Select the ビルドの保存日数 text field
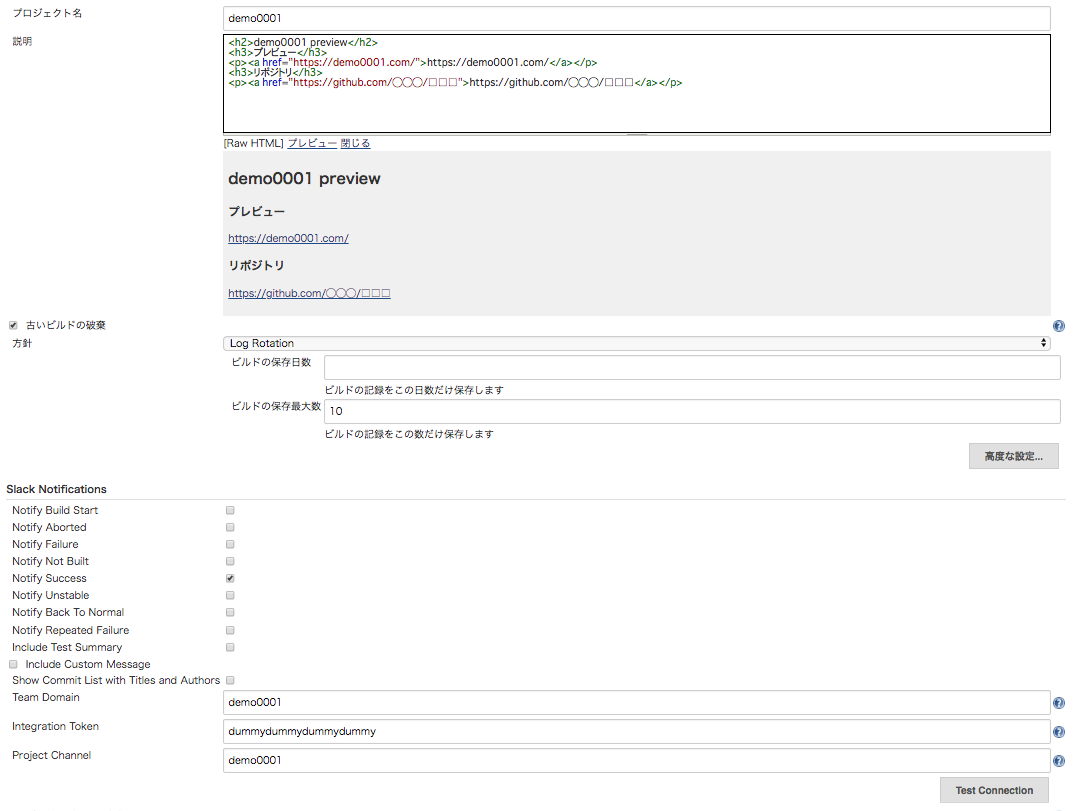Viewport: 1082px width, 811px height. 690,367
